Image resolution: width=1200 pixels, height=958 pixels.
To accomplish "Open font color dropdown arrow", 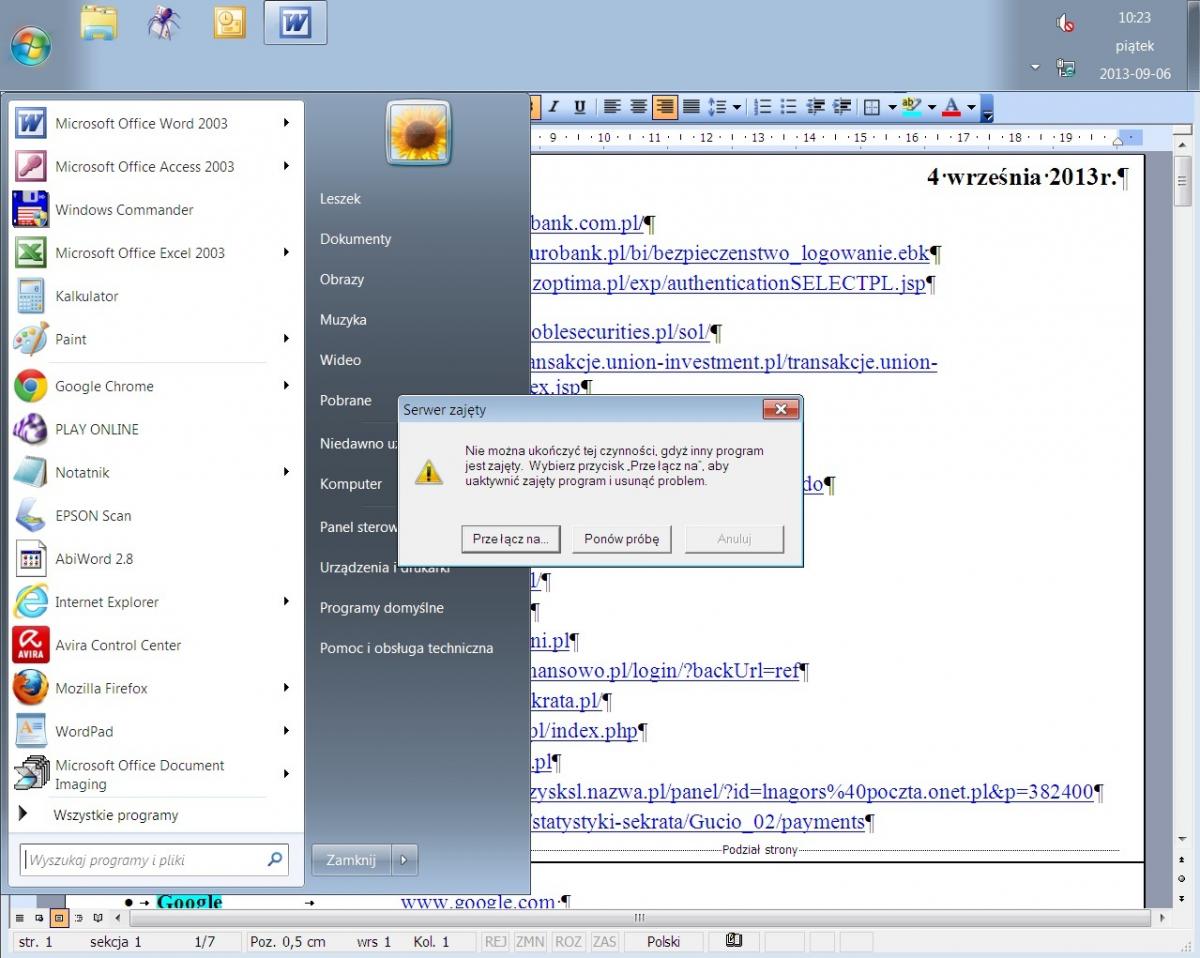I will pos(971,106).
